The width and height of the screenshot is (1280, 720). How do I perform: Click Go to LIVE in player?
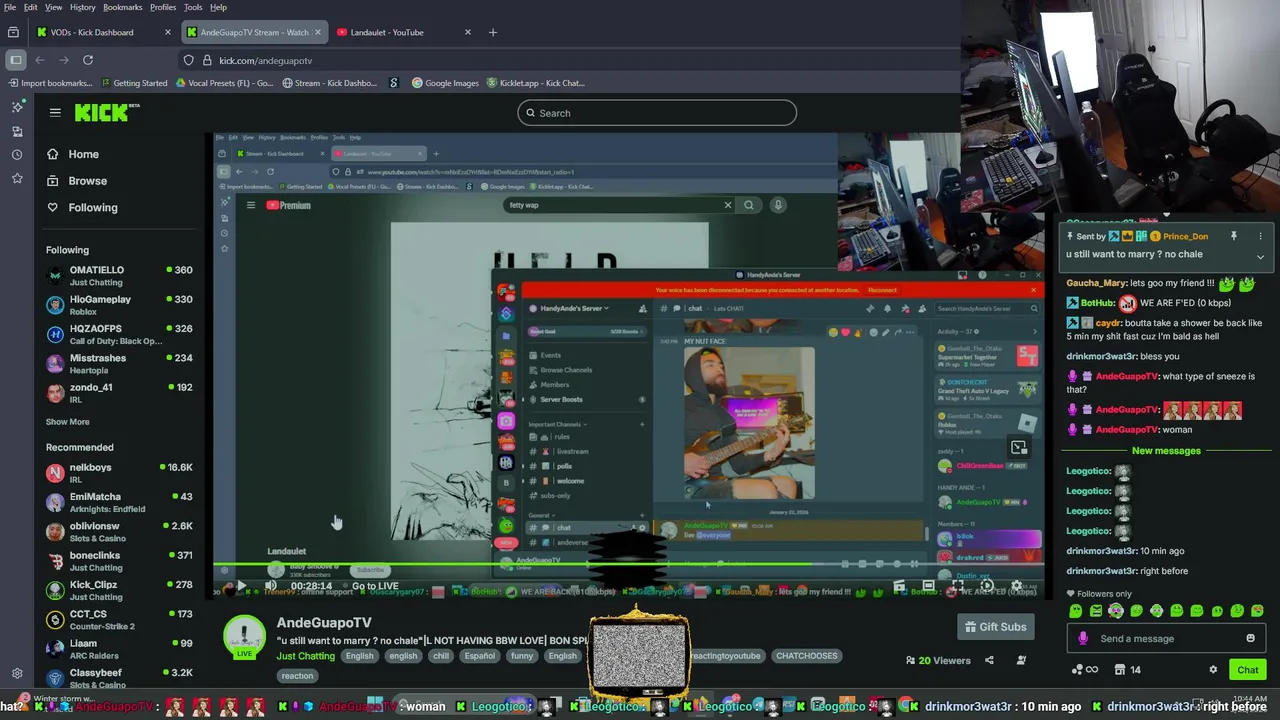pyautogui.click(x=375, y=586)
